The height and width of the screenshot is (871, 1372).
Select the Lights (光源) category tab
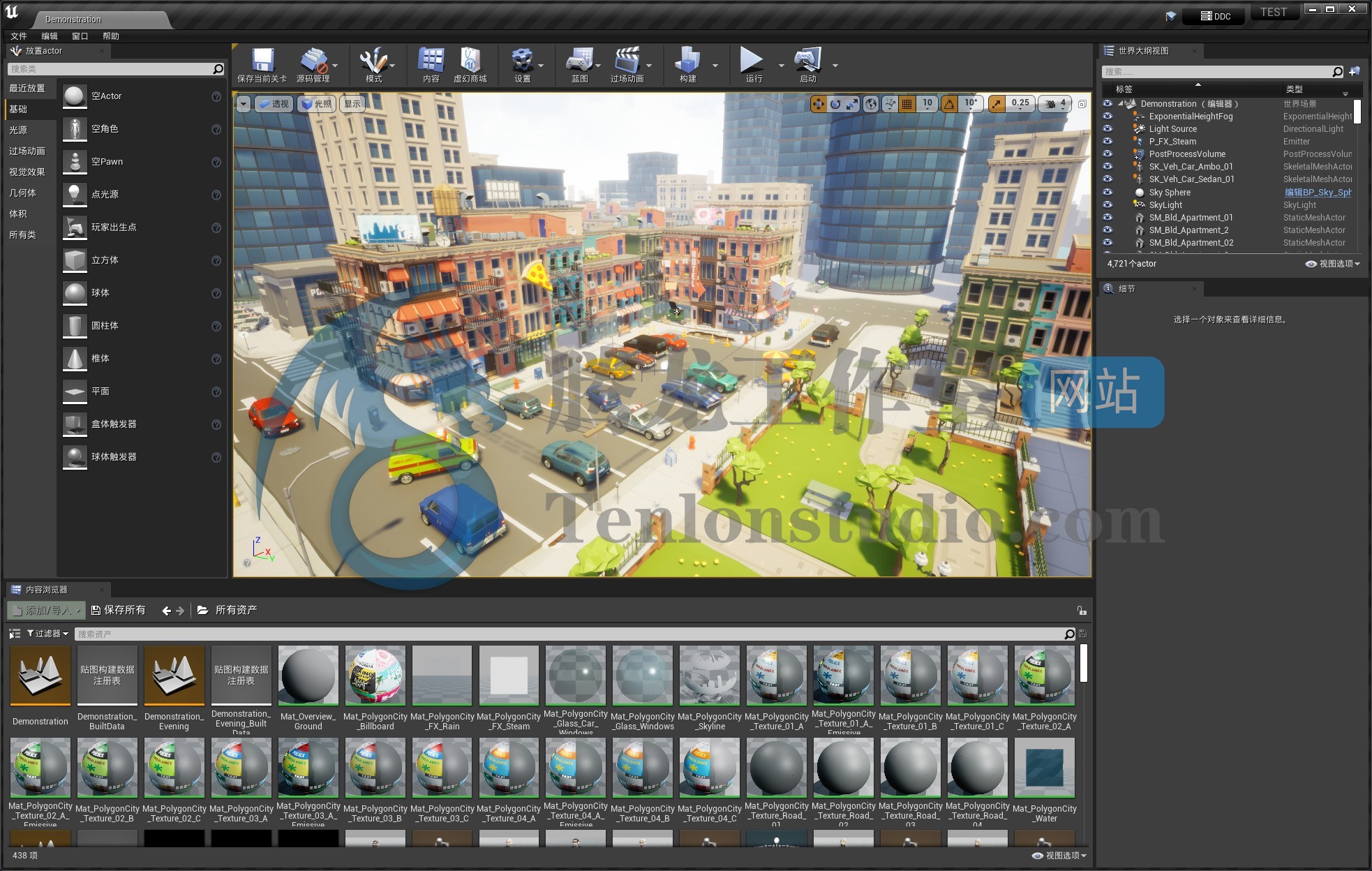coord(29,131)
